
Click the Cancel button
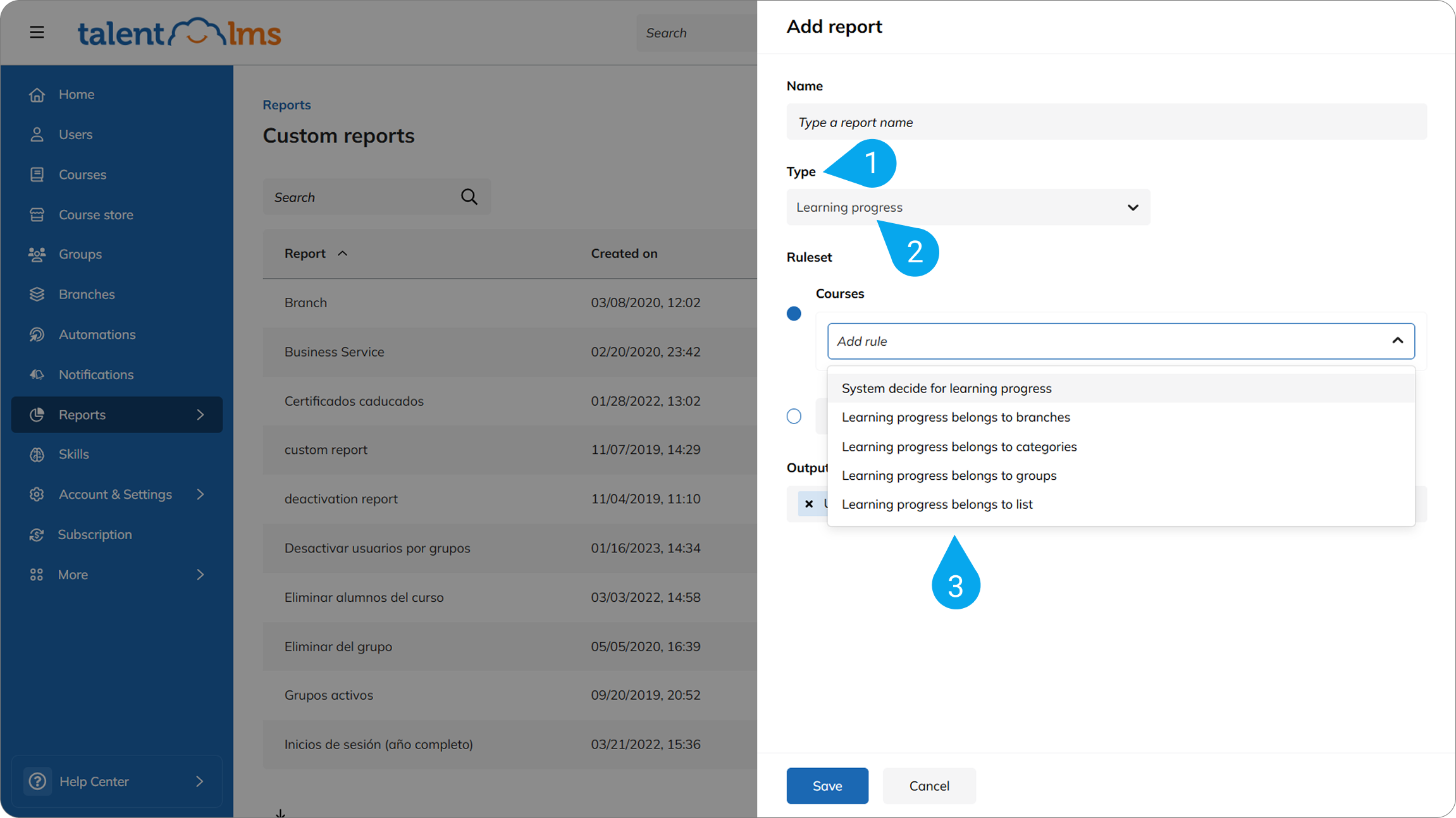929,786
